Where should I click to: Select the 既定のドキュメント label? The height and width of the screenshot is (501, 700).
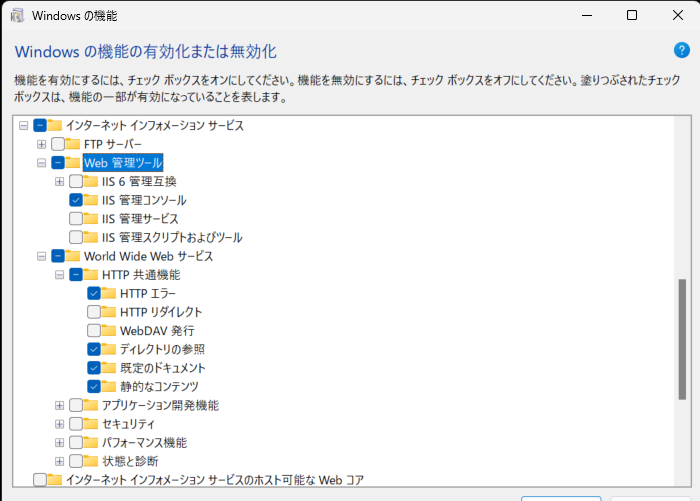[x=162, y=368]
